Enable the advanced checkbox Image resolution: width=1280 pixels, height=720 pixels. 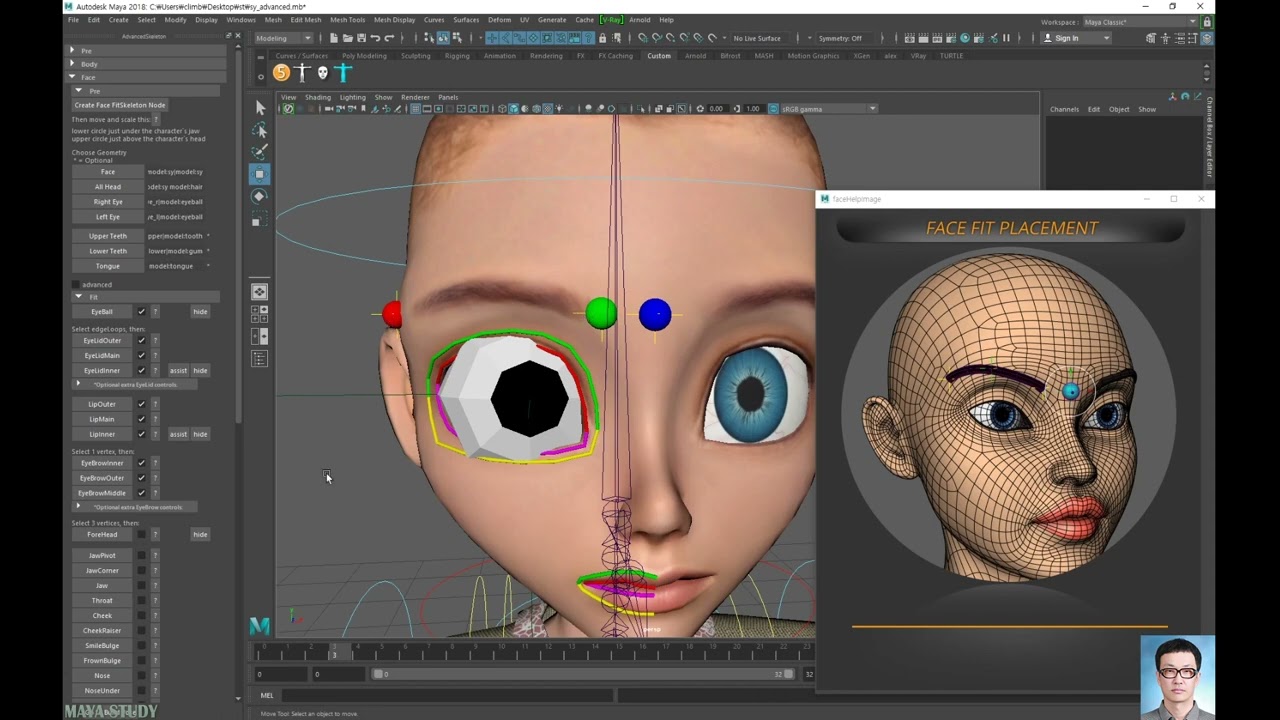click(x=76, y=285)
